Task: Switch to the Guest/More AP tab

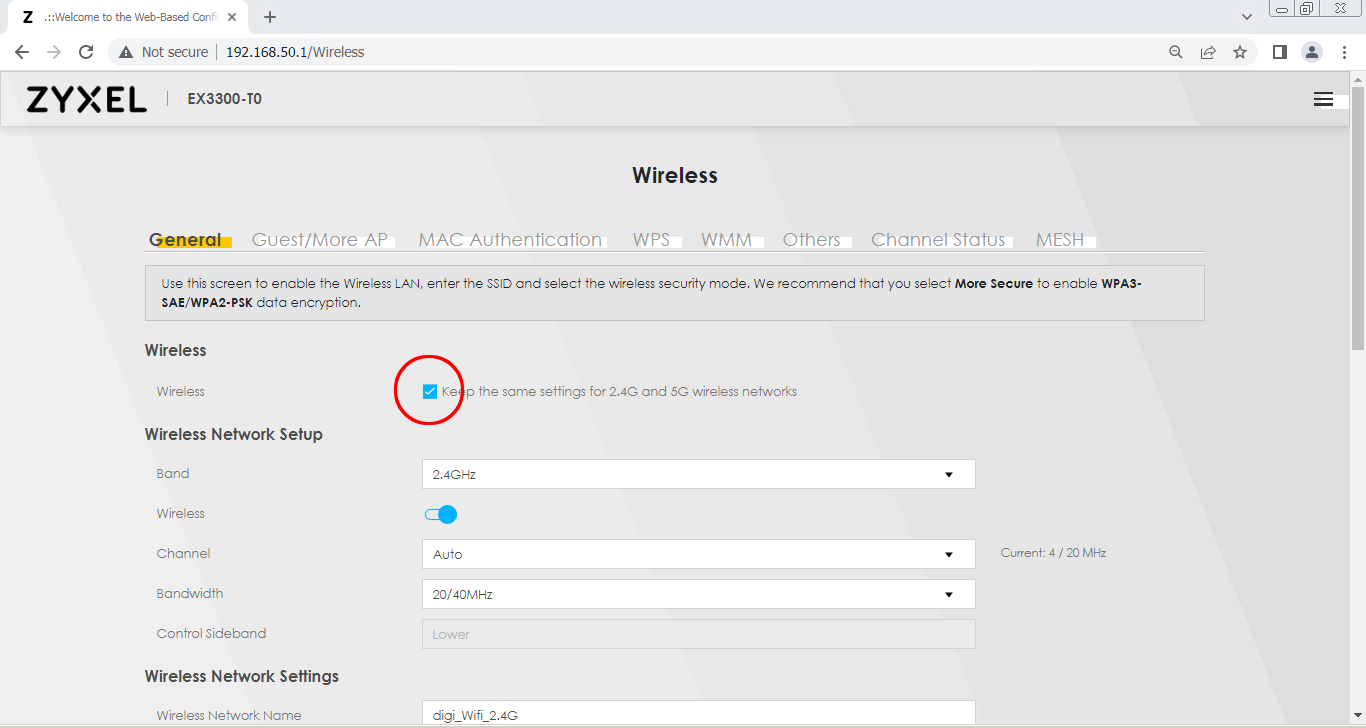Action: click(x=319, y=240)
